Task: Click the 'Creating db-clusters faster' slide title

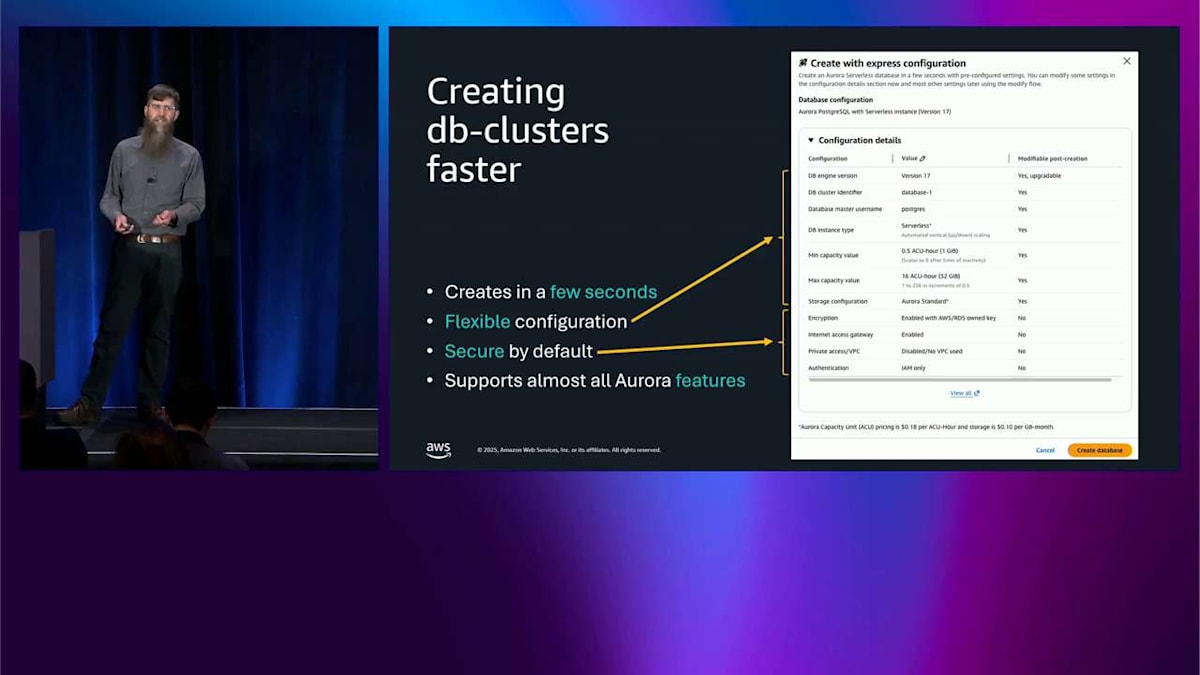Action: [518, 131]
